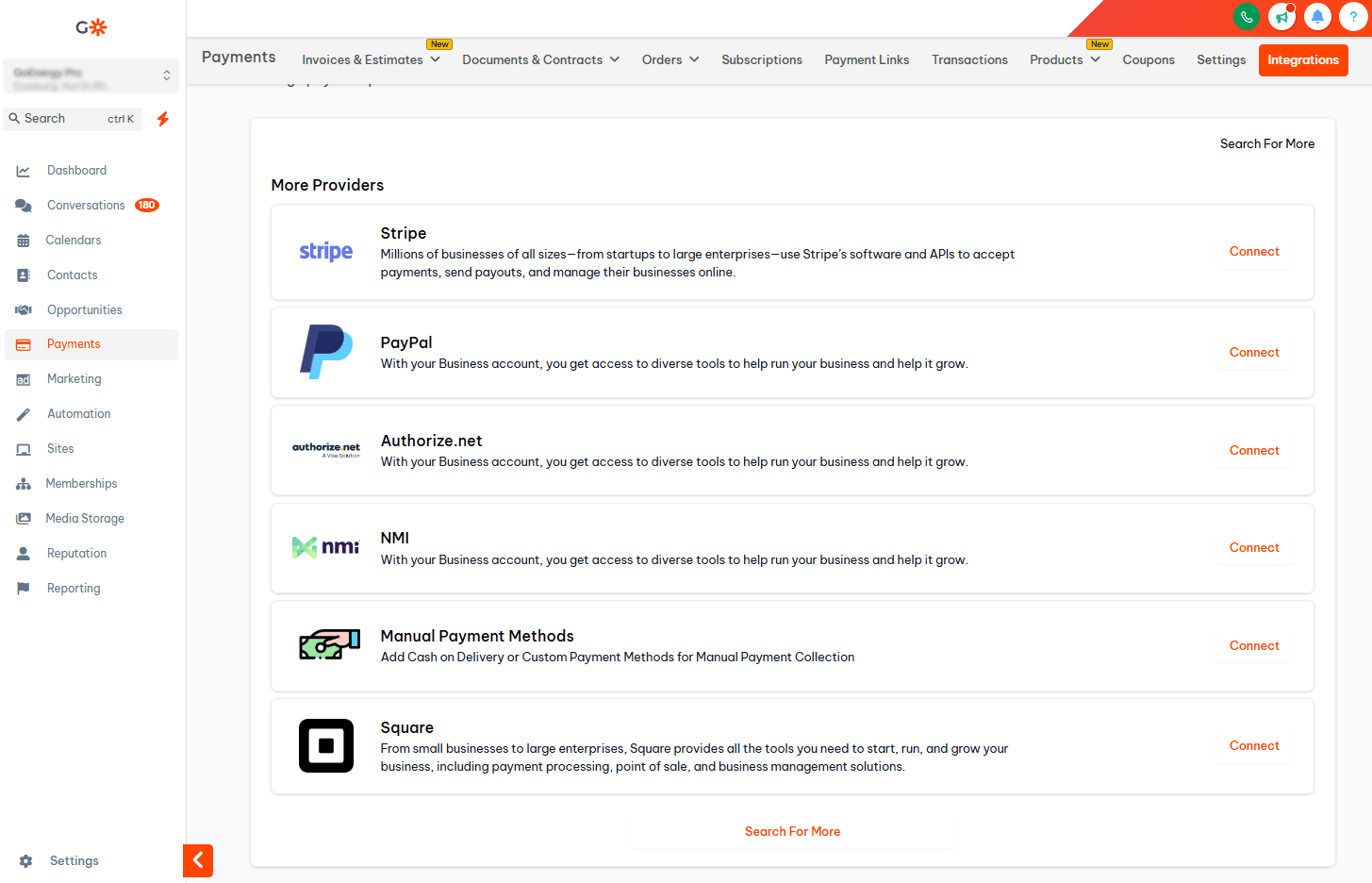Click the Automation icon in sidebar

[x=24, y=414]
